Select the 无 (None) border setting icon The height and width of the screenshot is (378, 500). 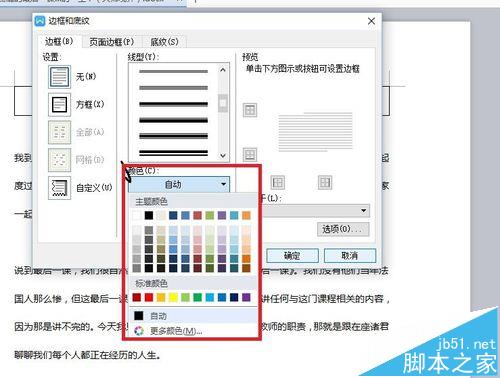59,77
